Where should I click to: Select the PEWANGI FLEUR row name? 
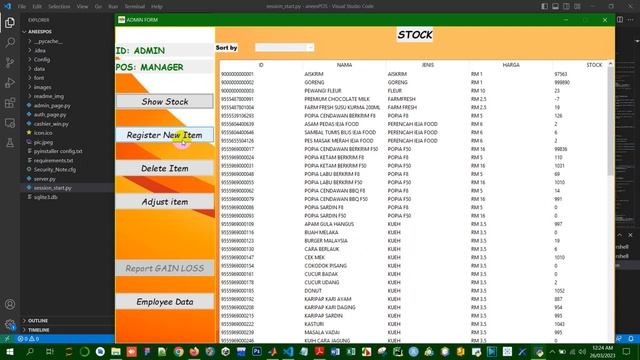point(322,91)
